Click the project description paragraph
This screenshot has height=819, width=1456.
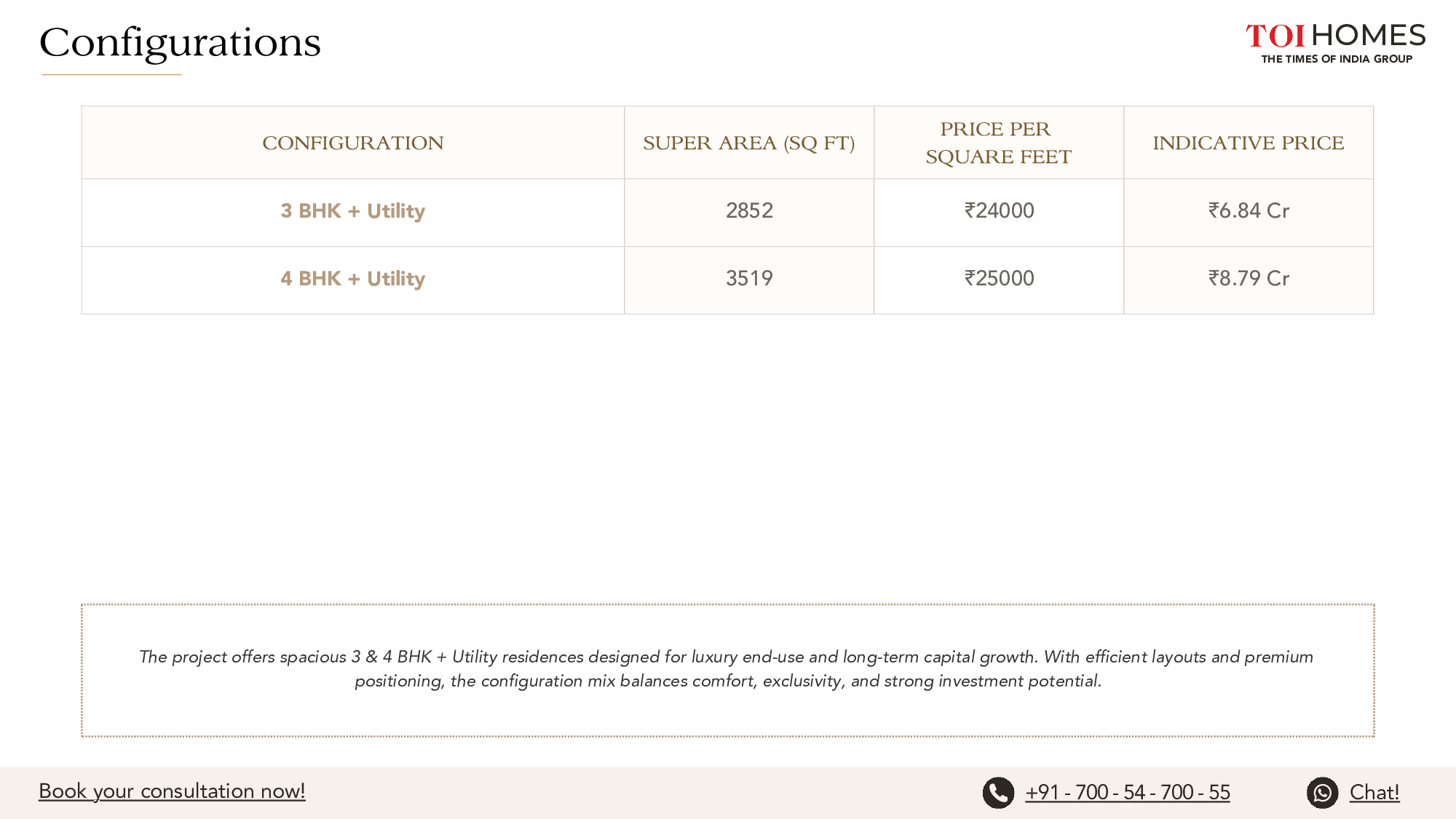coord(727,669)
